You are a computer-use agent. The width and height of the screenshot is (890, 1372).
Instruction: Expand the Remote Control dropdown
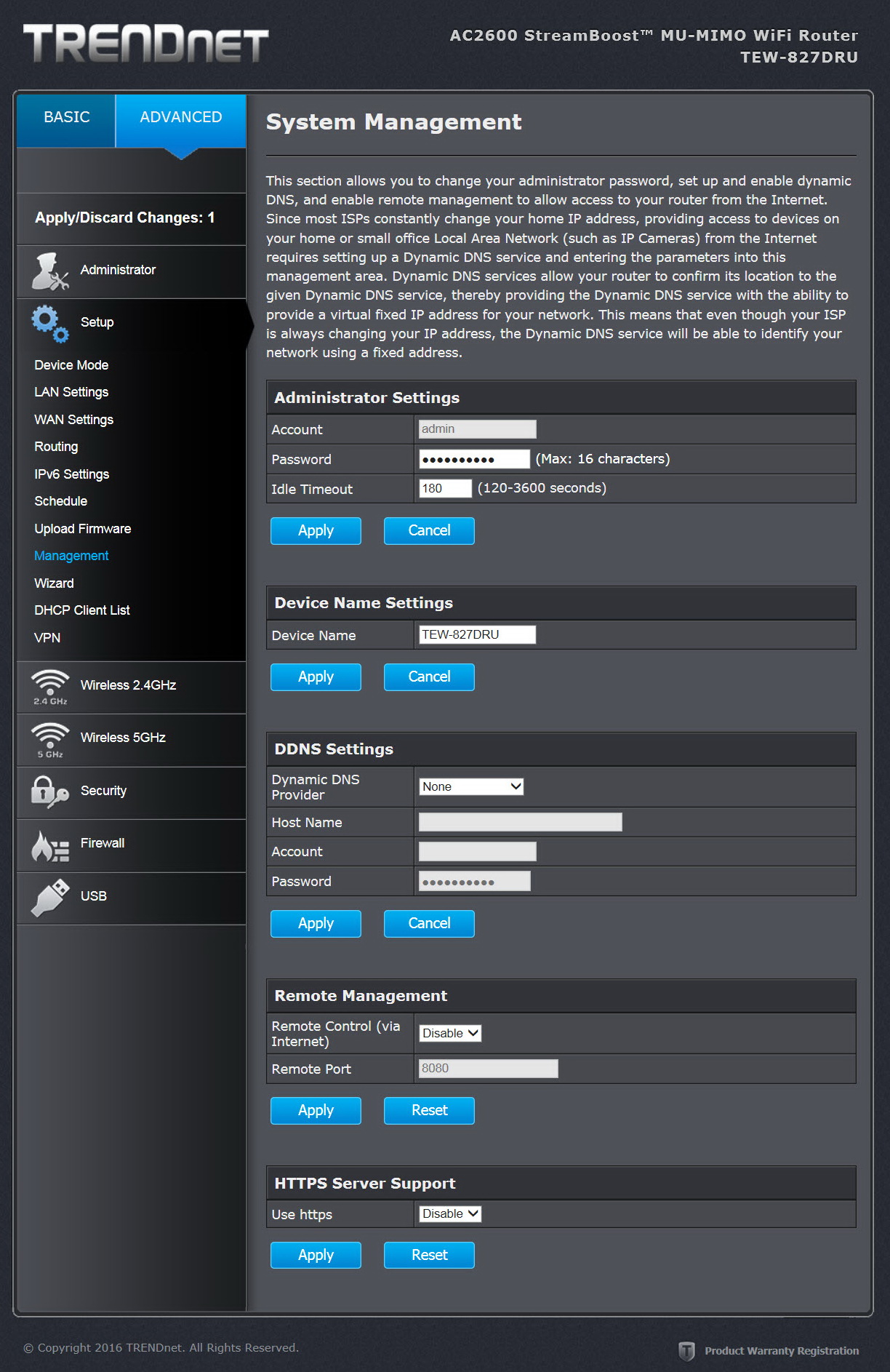450,1033
